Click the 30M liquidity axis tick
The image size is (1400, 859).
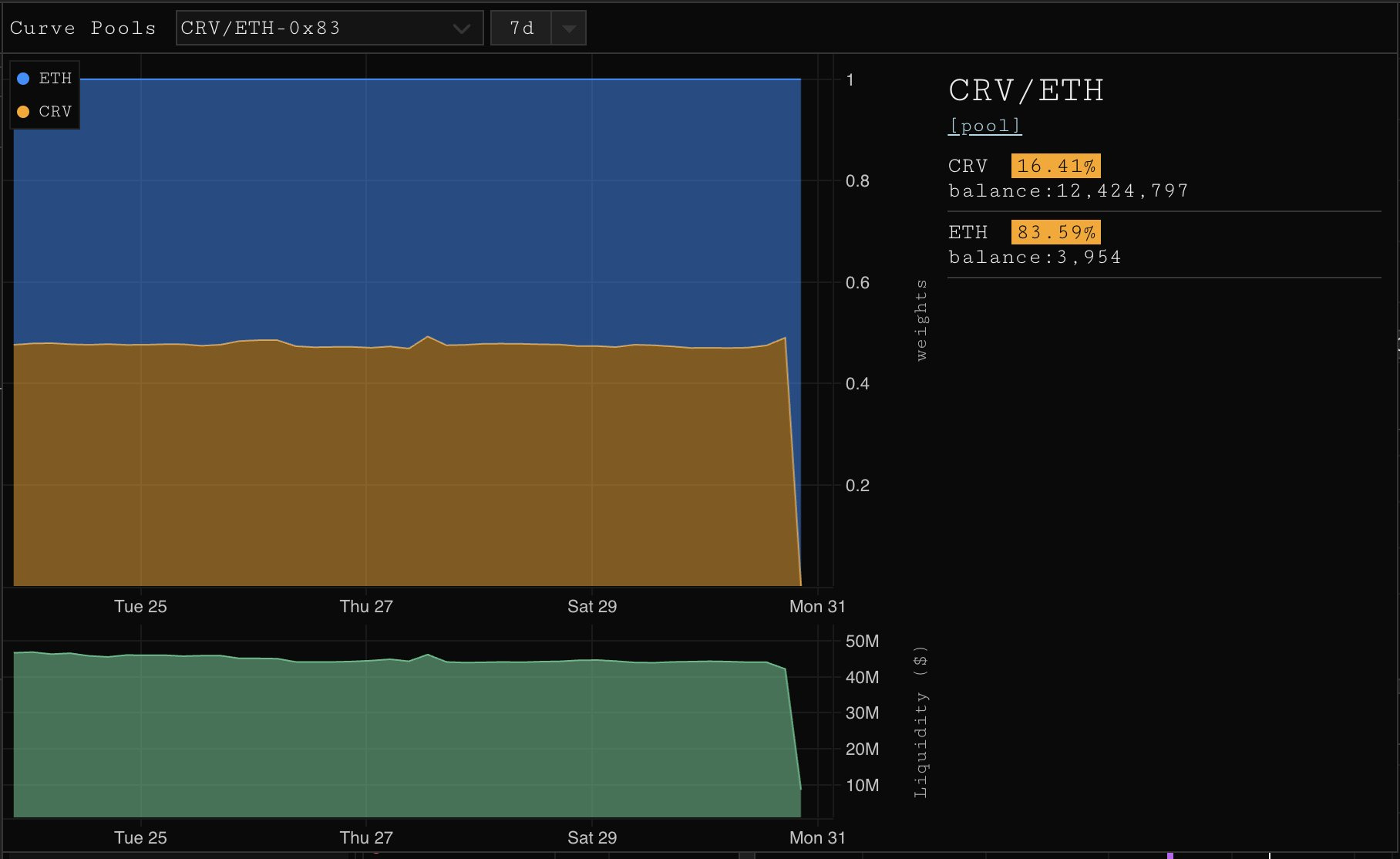point(862,713)
